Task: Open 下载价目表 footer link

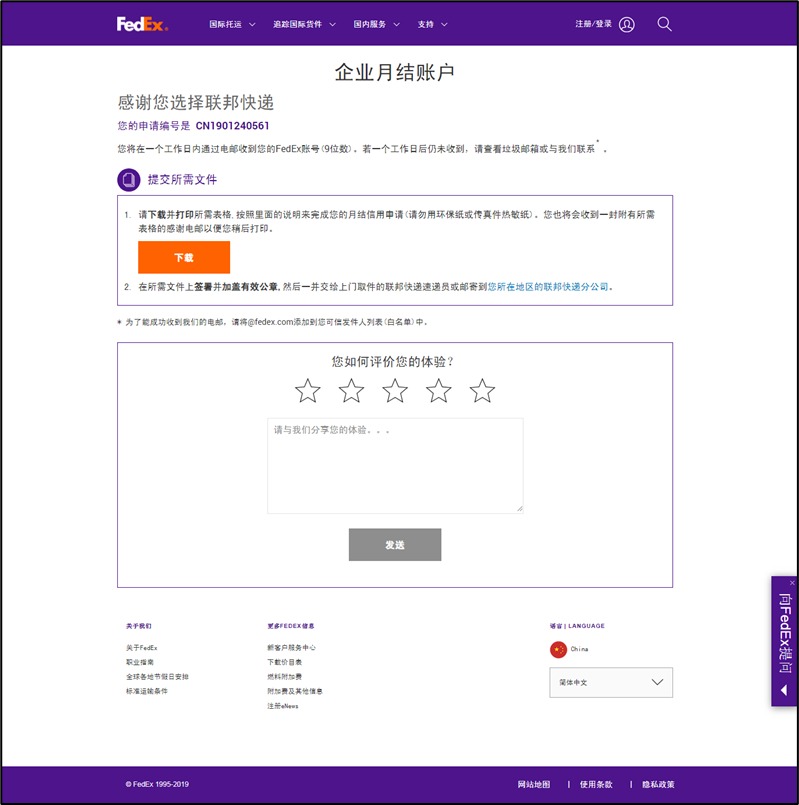Action: [x=284, y=662]
